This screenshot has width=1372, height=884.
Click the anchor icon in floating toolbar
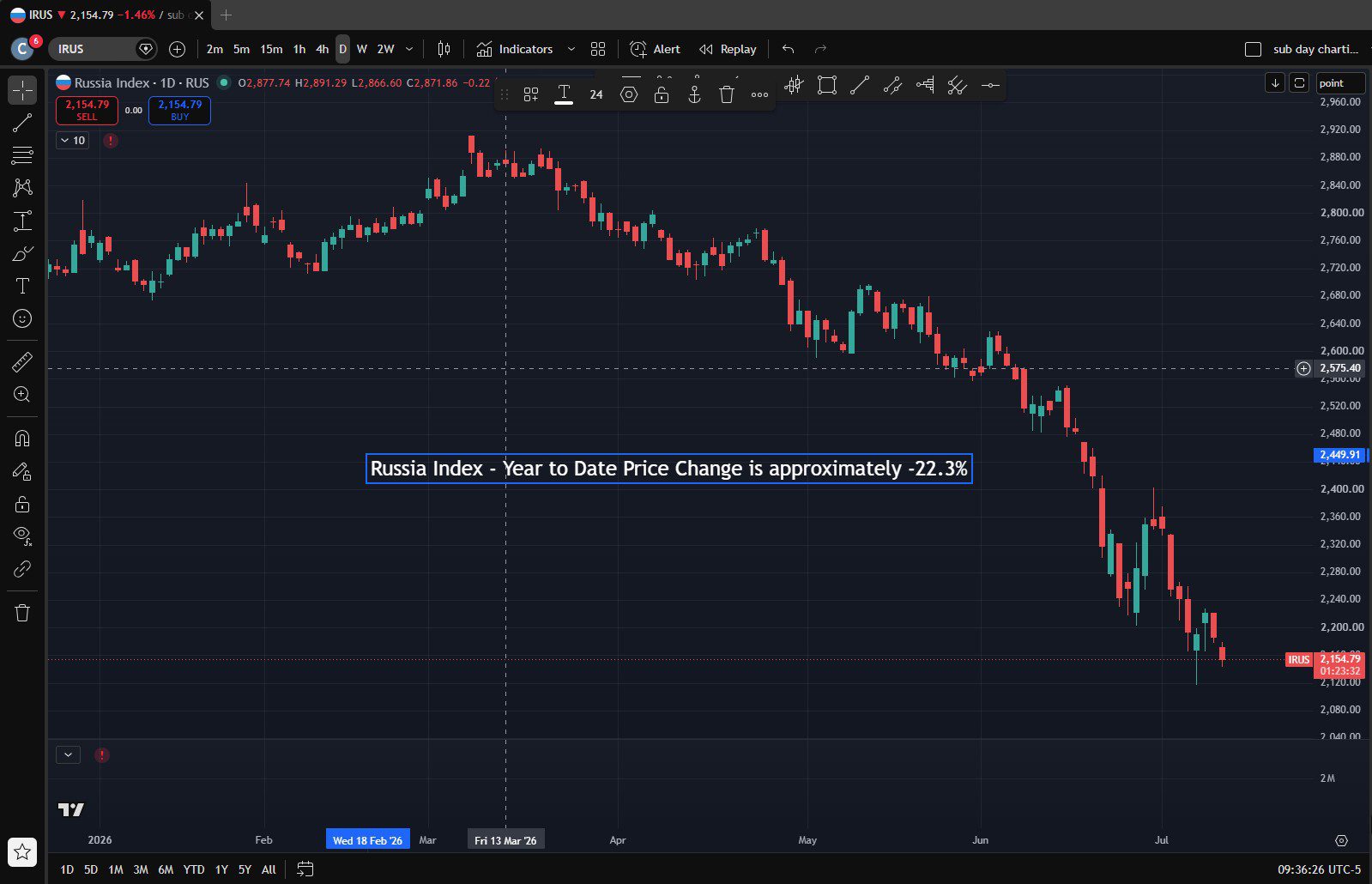coord(694,94)
